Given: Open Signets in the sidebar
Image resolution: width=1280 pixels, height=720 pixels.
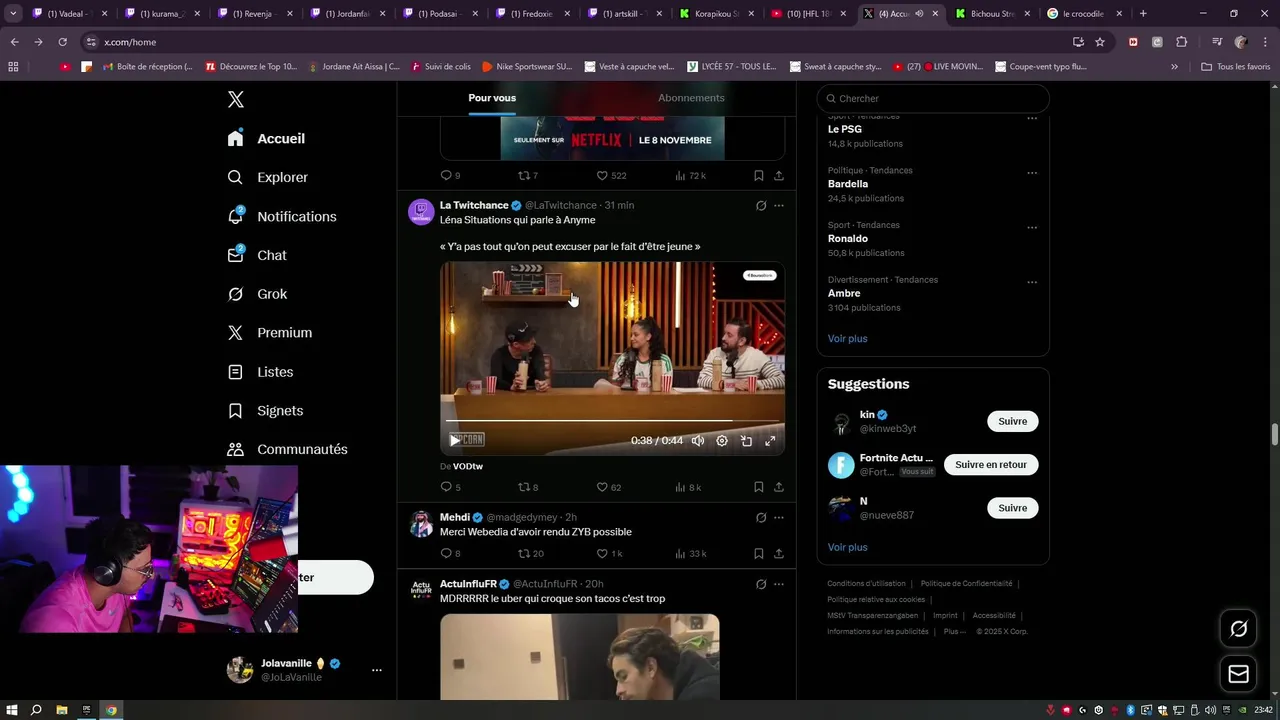Looking at the screenshot, I should (x=265, y=411).
